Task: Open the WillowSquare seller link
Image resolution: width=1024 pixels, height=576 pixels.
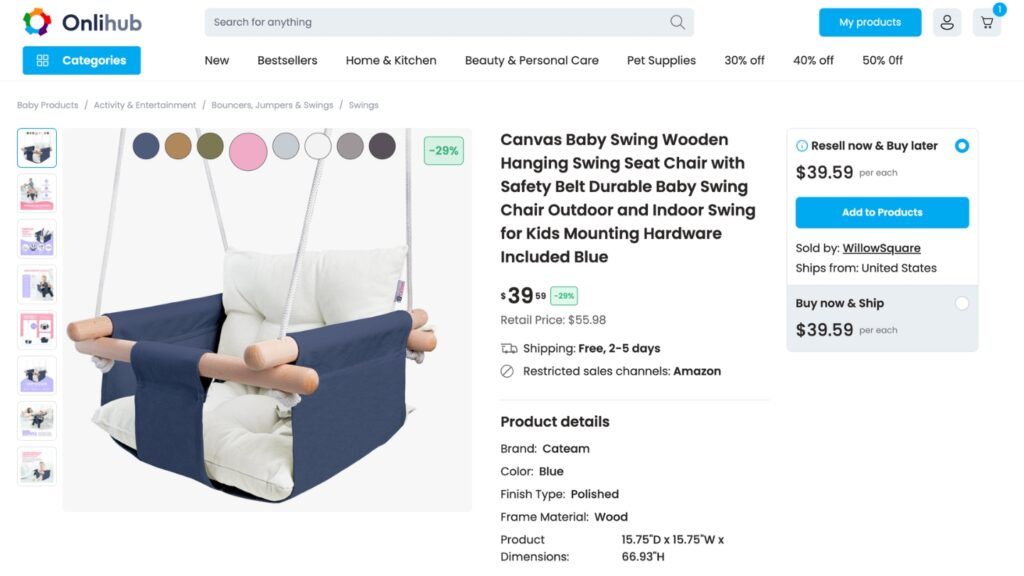Action: click(881, 248)
